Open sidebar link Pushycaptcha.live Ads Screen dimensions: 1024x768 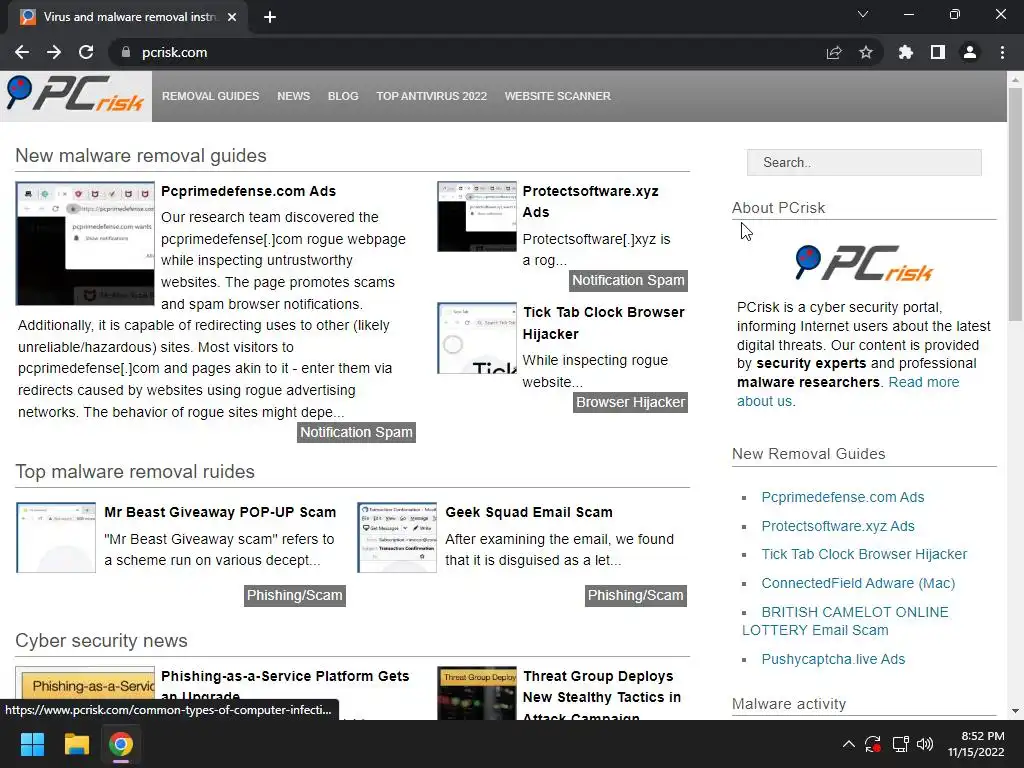point(833,659)
